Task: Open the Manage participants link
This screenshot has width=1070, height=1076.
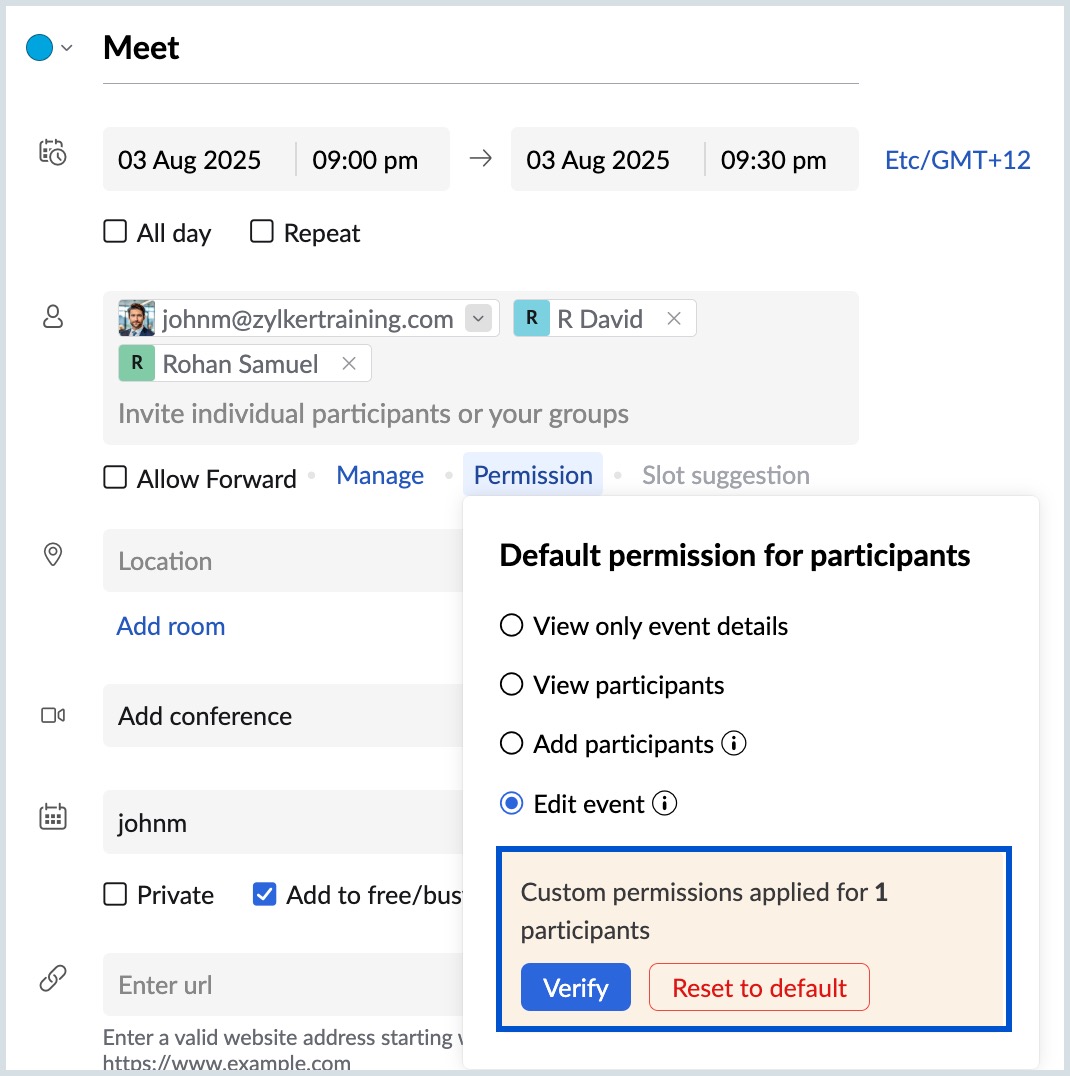Action: [x=380, y=475]
